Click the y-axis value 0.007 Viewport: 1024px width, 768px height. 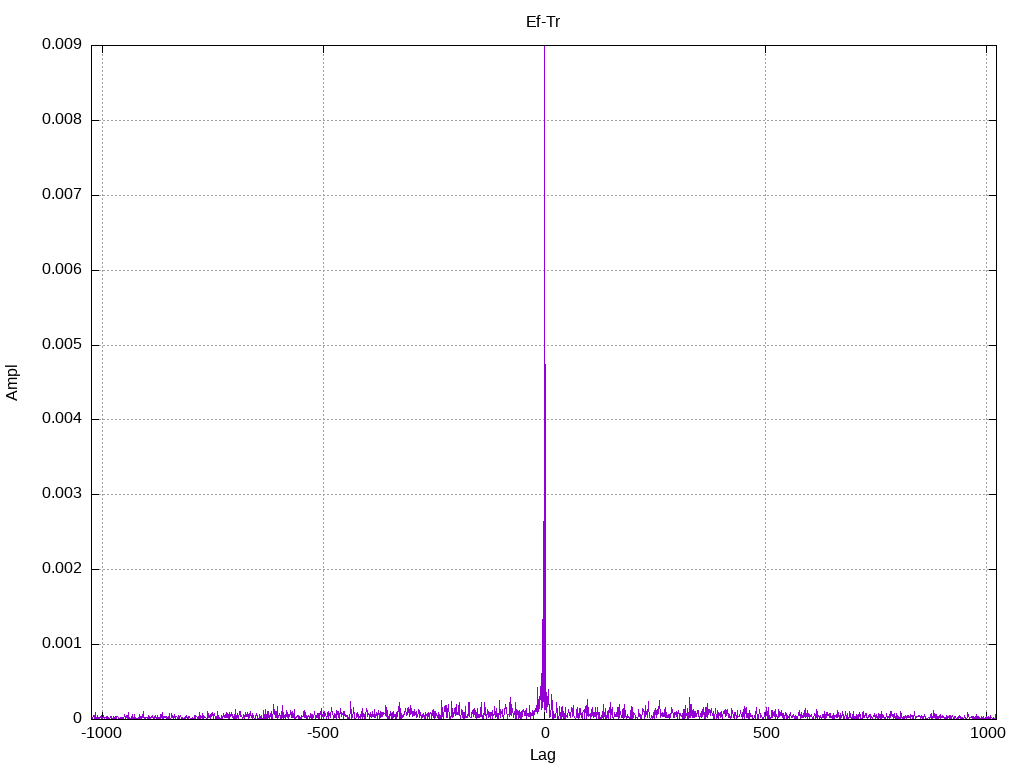pos(62,194)
